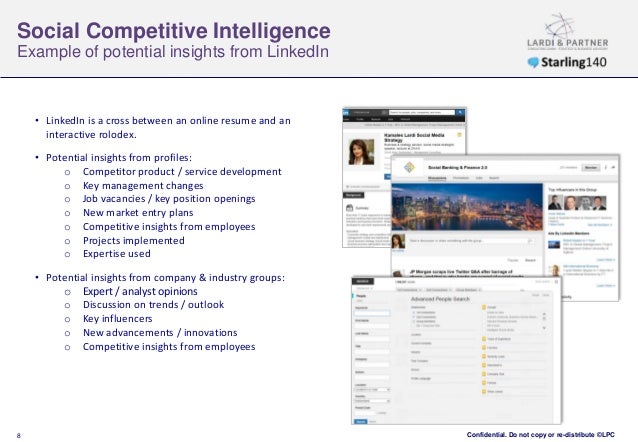Click the Lardi & Partner globe logo
Image resolution: width=638 pixels, height=442 pixels.
tap(559, 26)
